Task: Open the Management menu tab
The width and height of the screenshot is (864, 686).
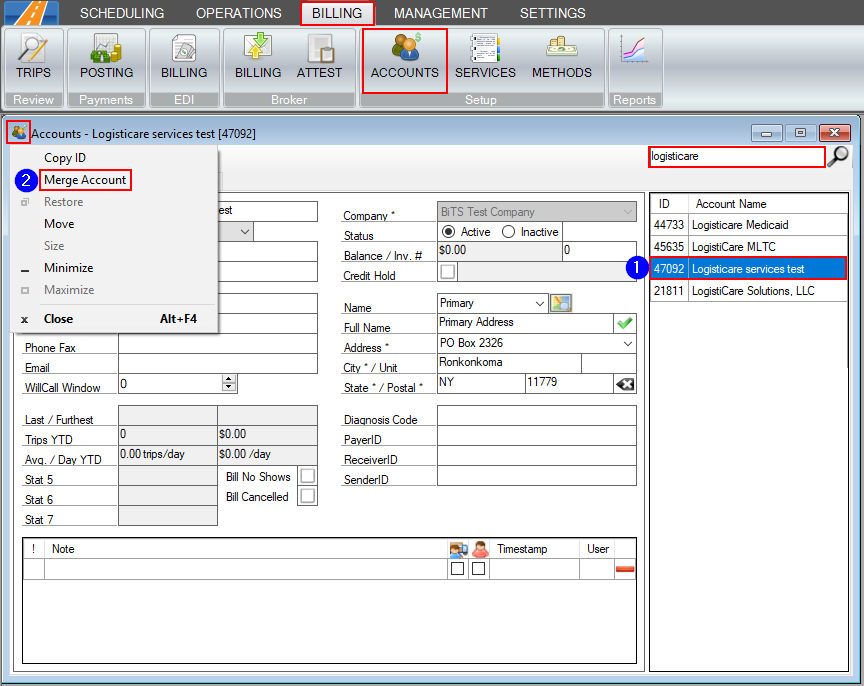Action: [441, 13]
